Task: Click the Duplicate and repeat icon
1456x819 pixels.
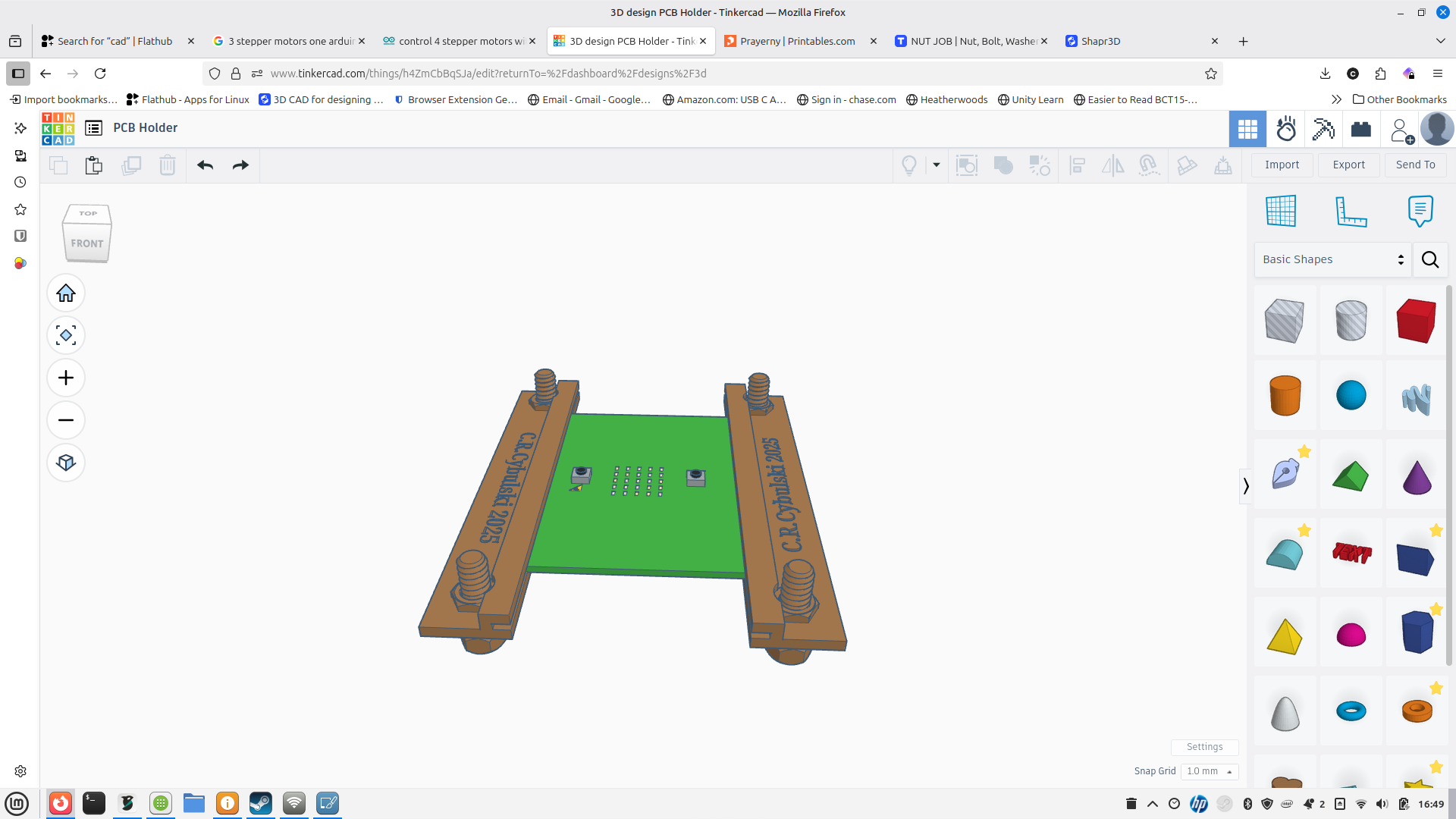Action: click(x=131, y=165)
